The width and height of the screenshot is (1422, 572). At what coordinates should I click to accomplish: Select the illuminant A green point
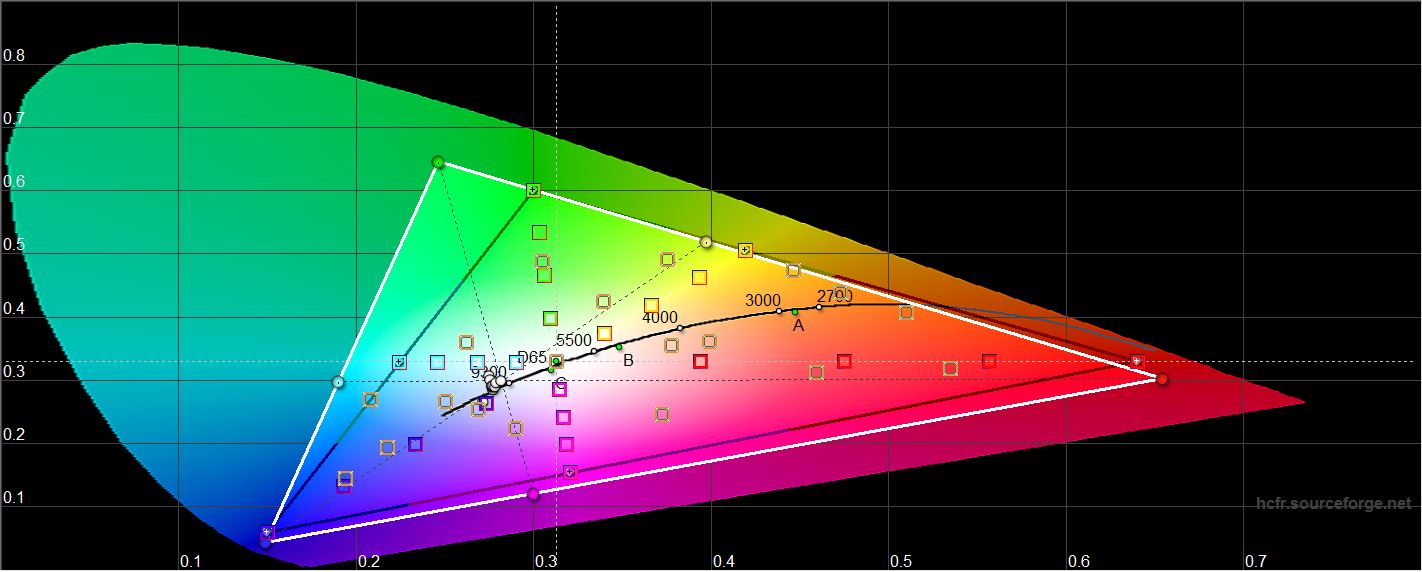coord(795,312)
